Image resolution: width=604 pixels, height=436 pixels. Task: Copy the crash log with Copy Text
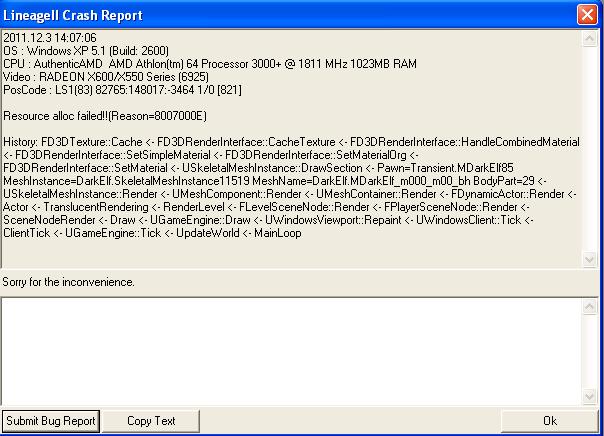[151, 421]
